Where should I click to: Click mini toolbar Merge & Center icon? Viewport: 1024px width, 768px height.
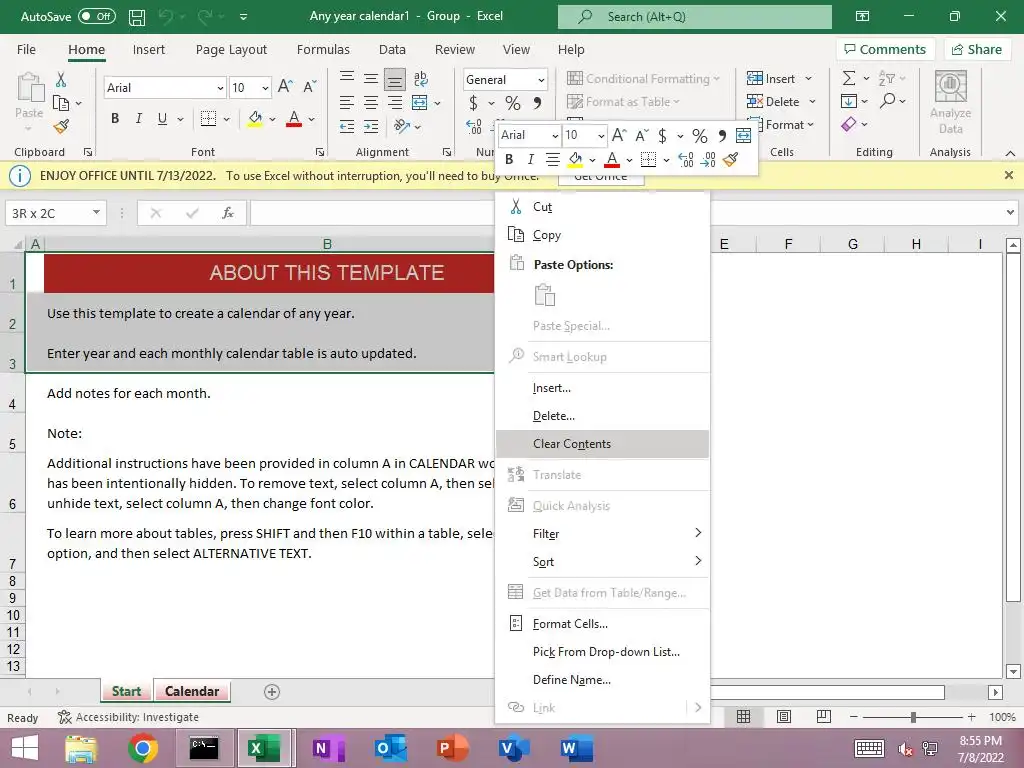tap(743, 135)
